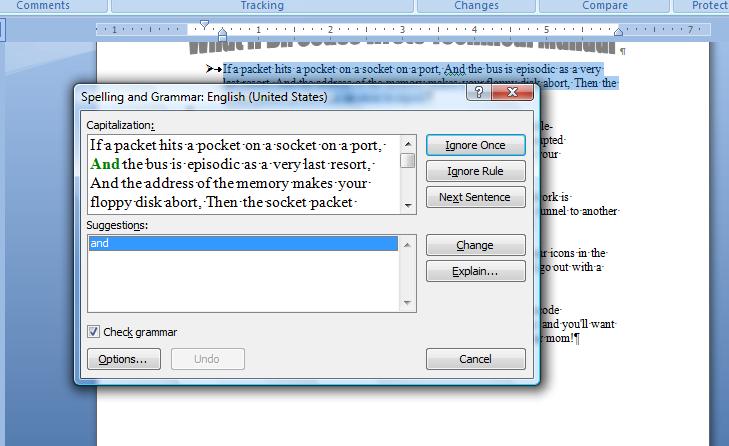The image size is (729, 446).
Task: Click the right indent ruler marker
Action: click(x=618, y=32)
